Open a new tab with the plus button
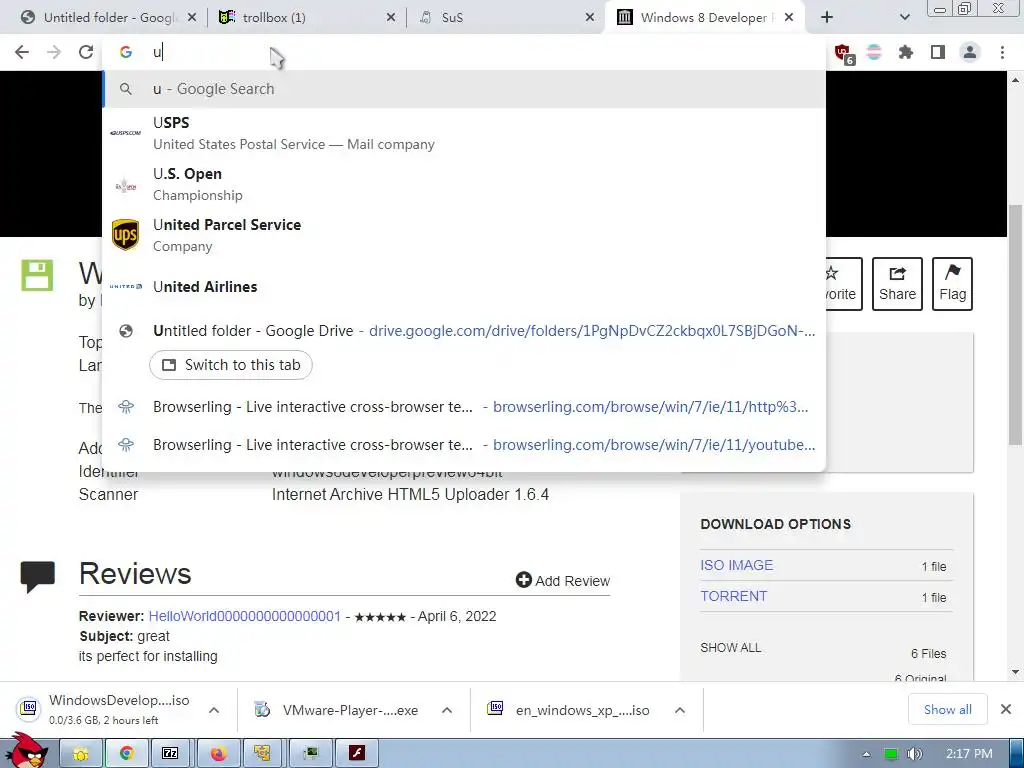Image resolution: width=1024 pixels, height=768 pixels. (x=827, y=18)
